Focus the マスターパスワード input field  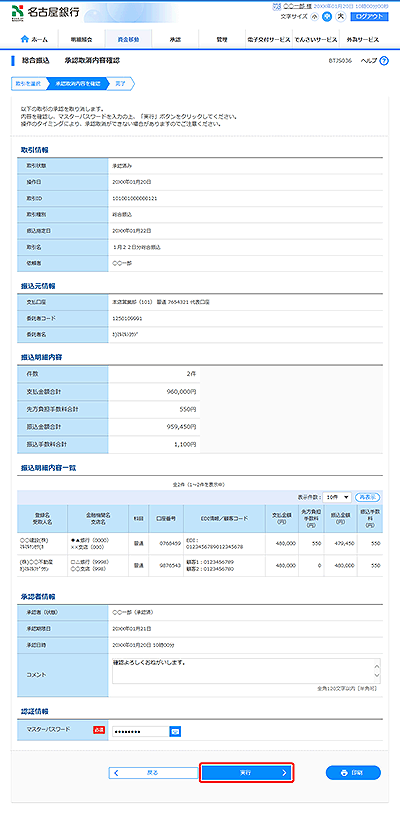(141, 732)
